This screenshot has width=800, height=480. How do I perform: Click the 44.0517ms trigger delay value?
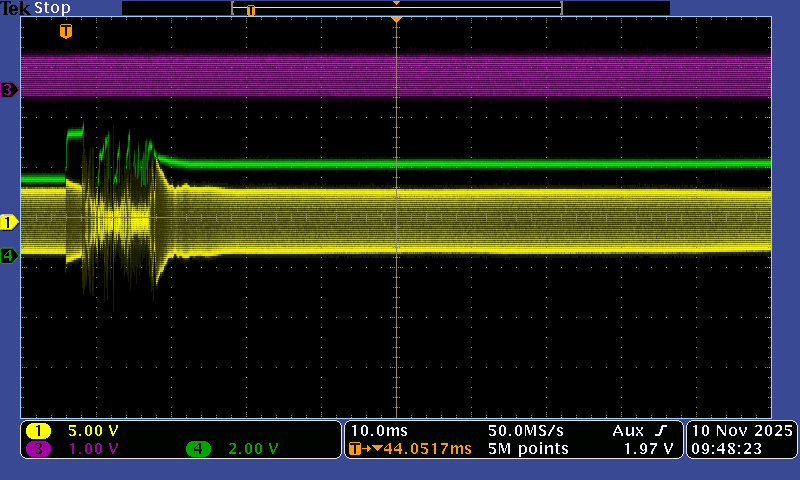pyautogui.click(x=428, y=449)
